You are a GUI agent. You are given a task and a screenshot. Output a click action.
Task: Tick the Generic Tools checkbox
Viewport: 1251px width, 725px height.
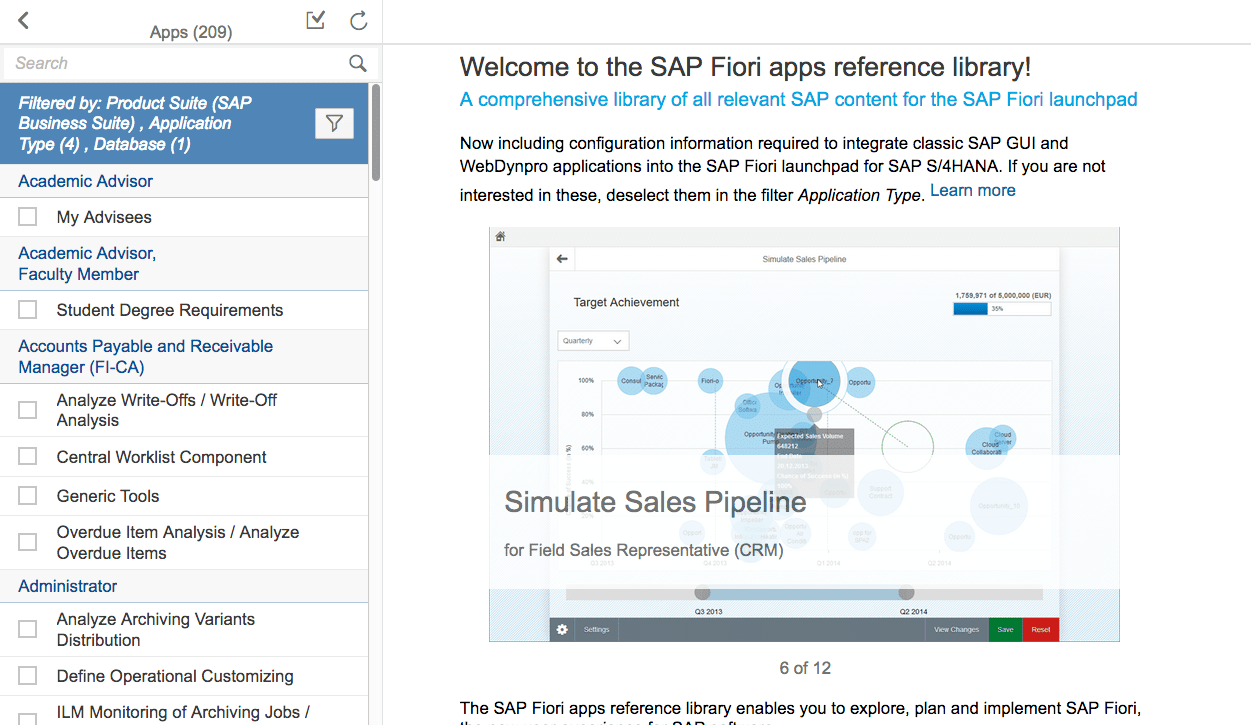click(28, 496)
